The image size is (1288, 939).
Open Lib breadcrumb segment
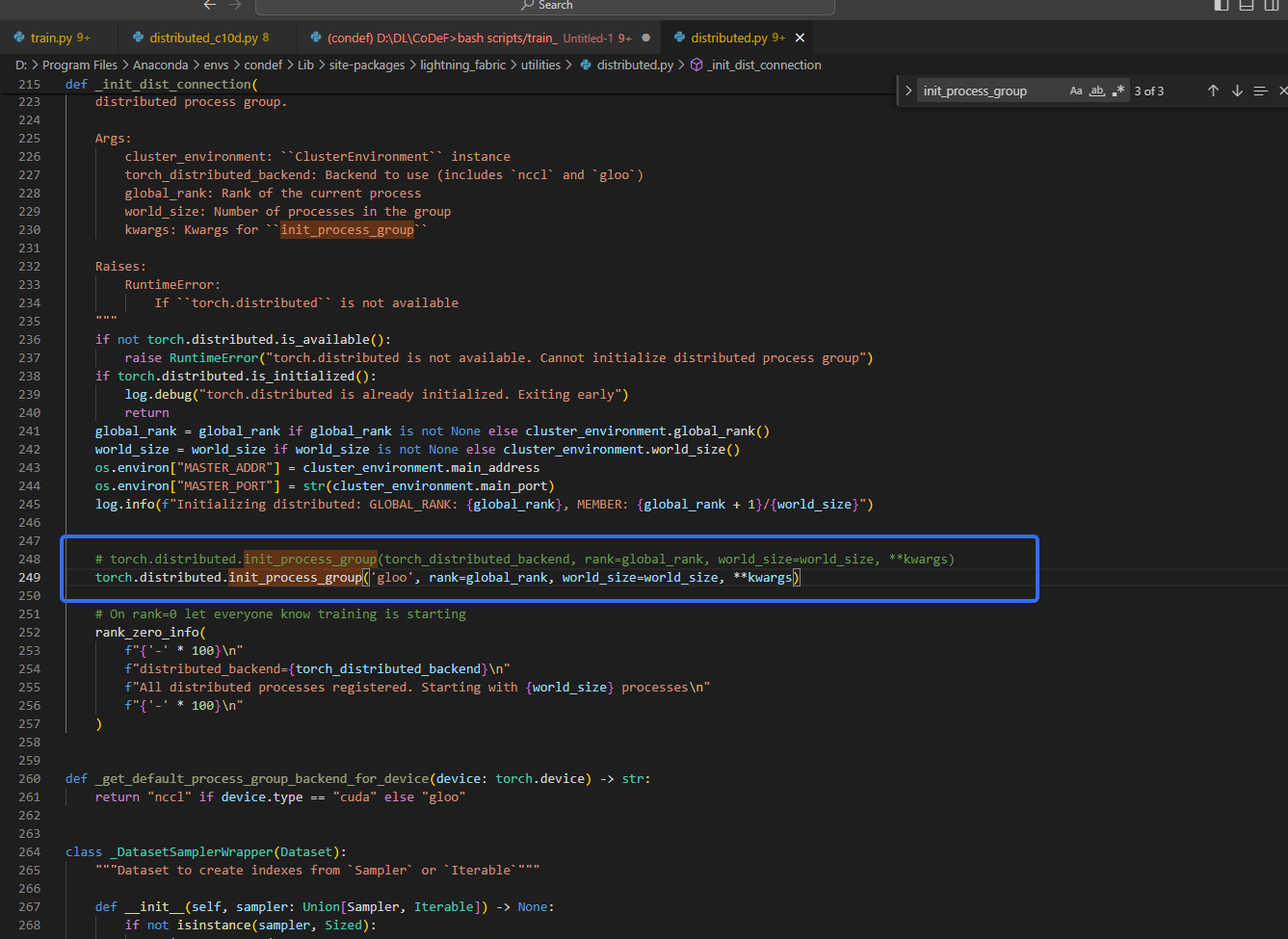(305, 65)
